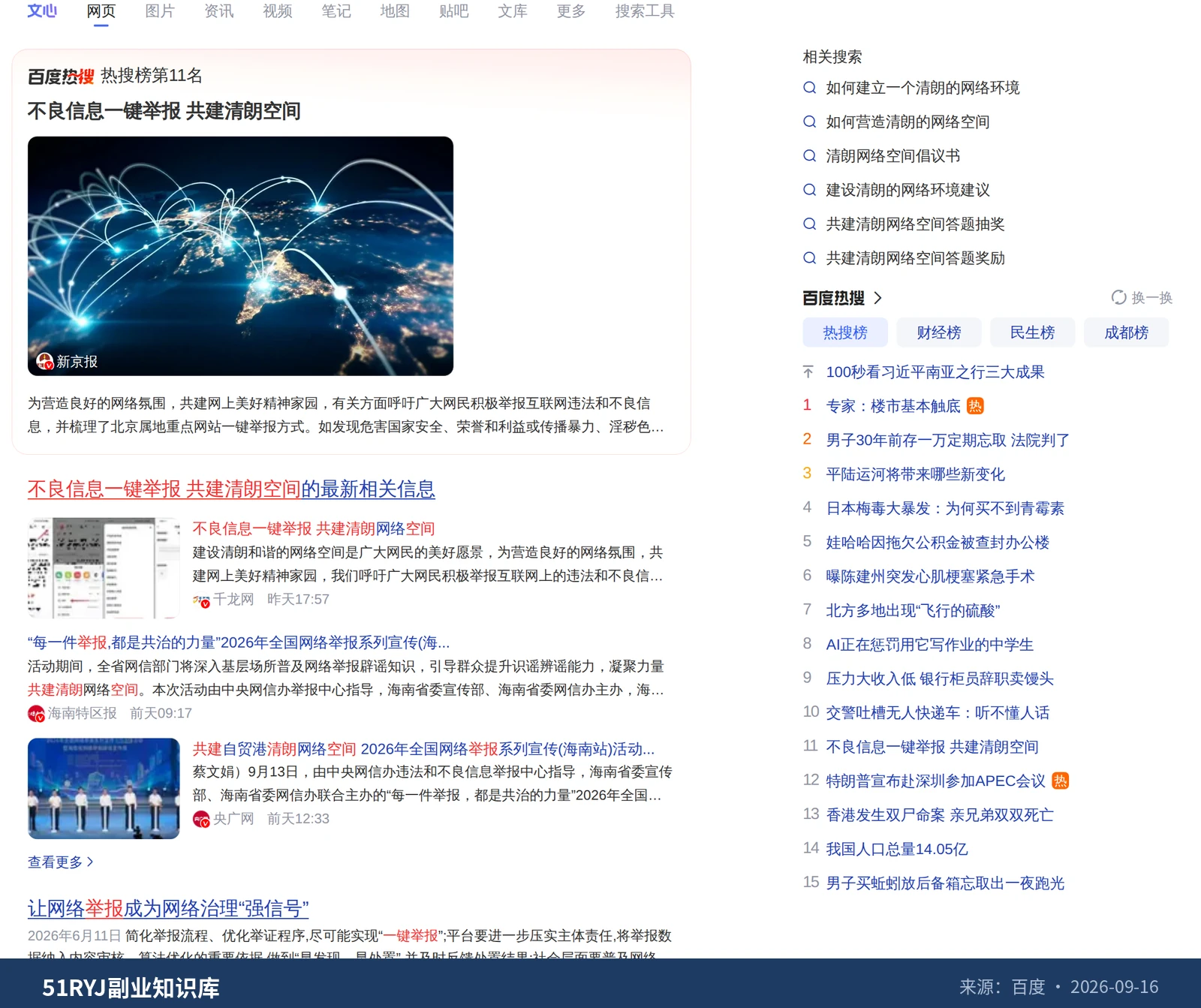Open the 每一件举报,都是共治的力量 article
The width and height of the screenshot is (1201, 1008).
[239, 642]
